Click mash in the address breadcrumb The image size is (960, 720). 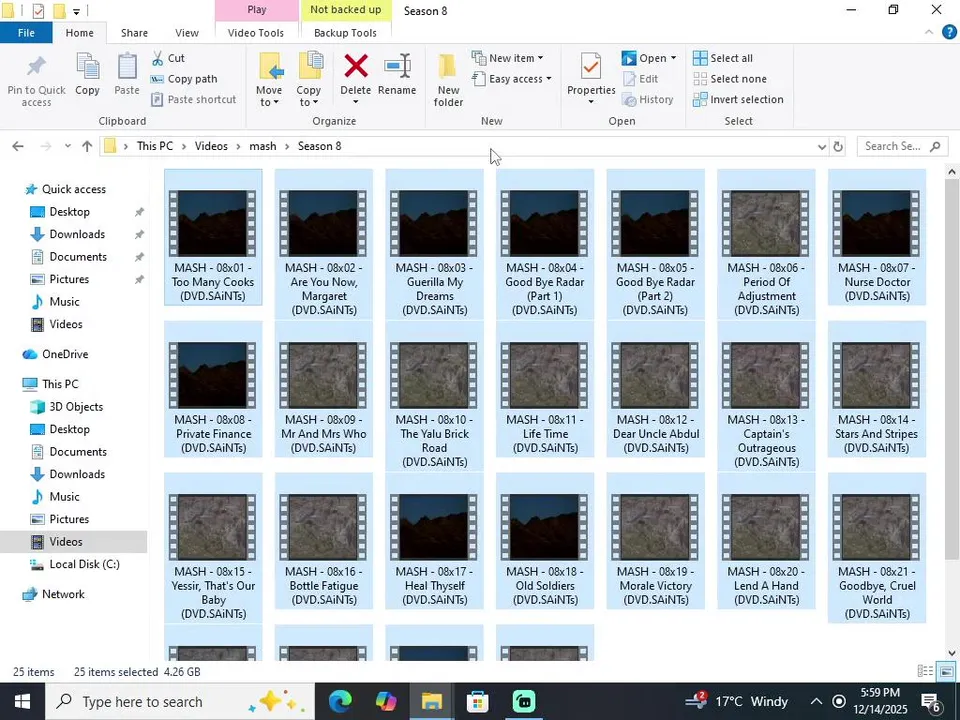pyautogui.click(x=263, y=146)
